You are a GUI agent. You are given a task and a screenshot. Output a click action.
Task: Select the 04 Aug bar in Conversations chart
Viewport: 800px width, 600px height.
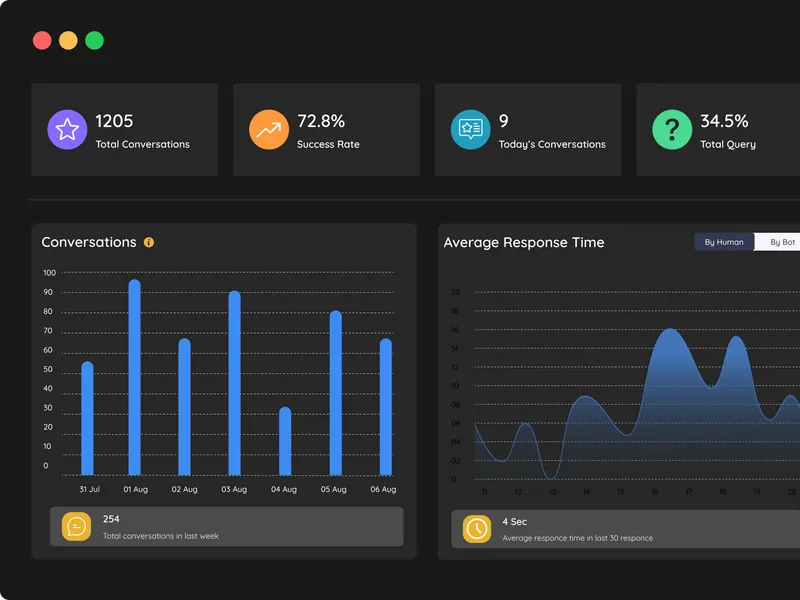pyautogui.click(x=285, y=441)
